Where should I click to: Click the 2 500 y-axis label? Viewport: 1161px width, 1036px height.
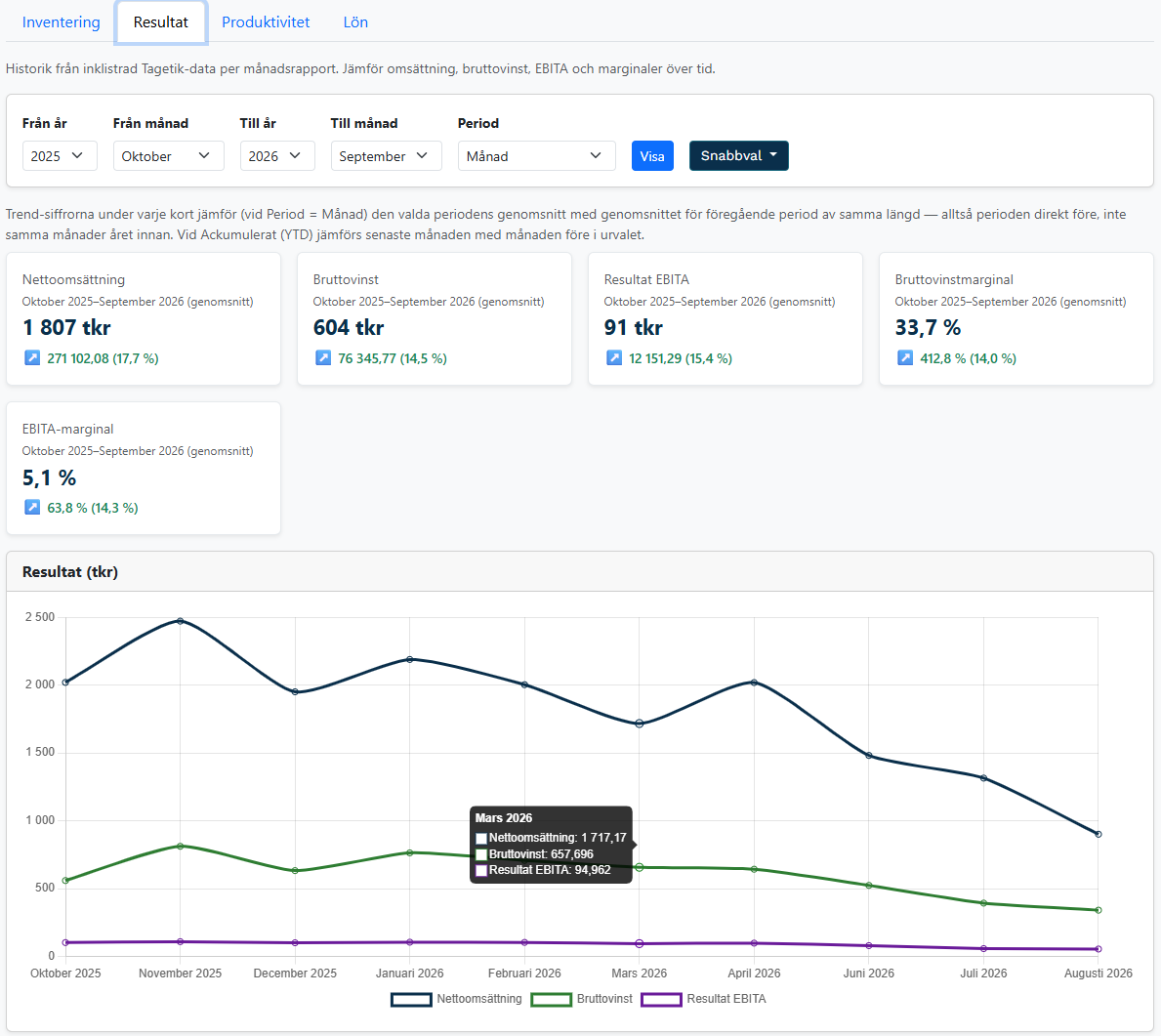40,617
